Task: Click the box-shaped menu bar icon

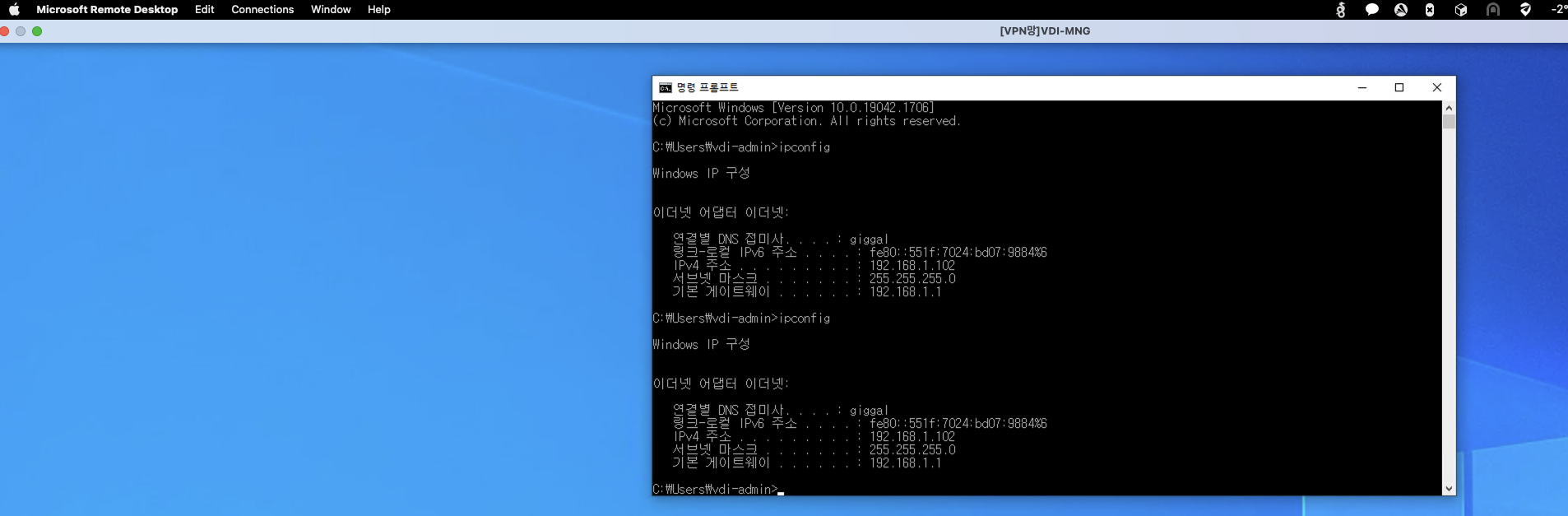Action: click(x=1461, y=10)
